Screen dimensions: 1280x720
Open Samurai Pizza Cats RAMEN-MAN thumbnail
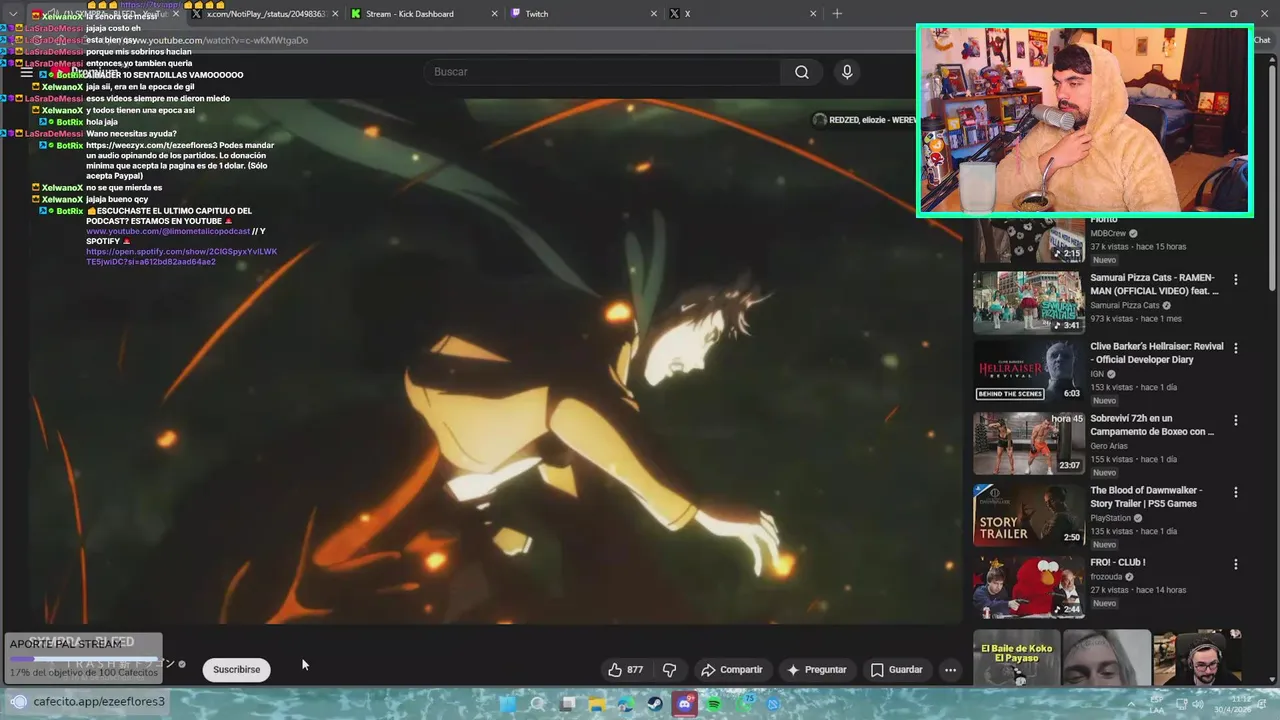pyautogui.click(x=1028, y=302)
